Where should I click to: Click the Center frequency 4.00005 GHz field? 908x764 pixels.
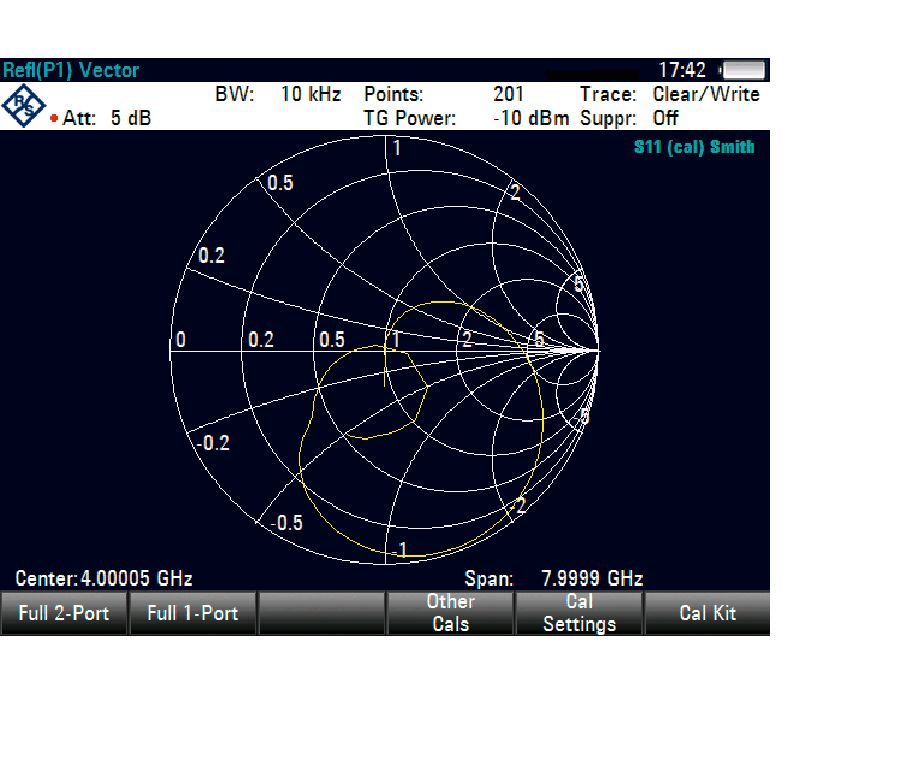point(104,579)
